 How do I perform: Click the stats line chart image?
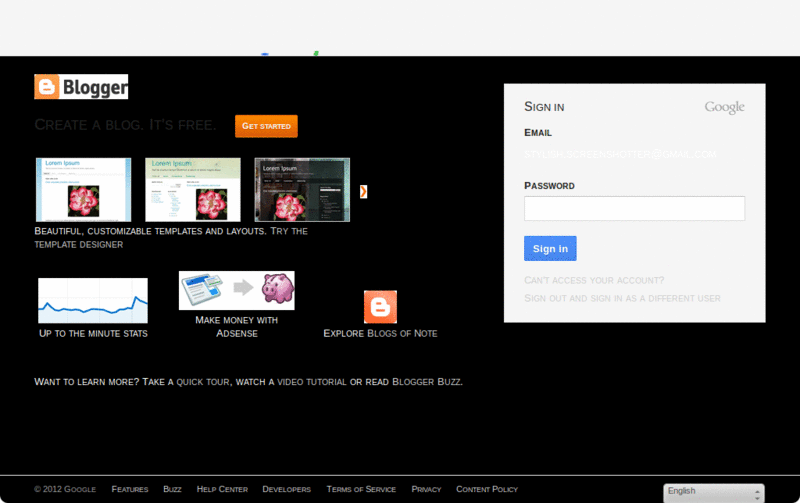tap(93, 300)
